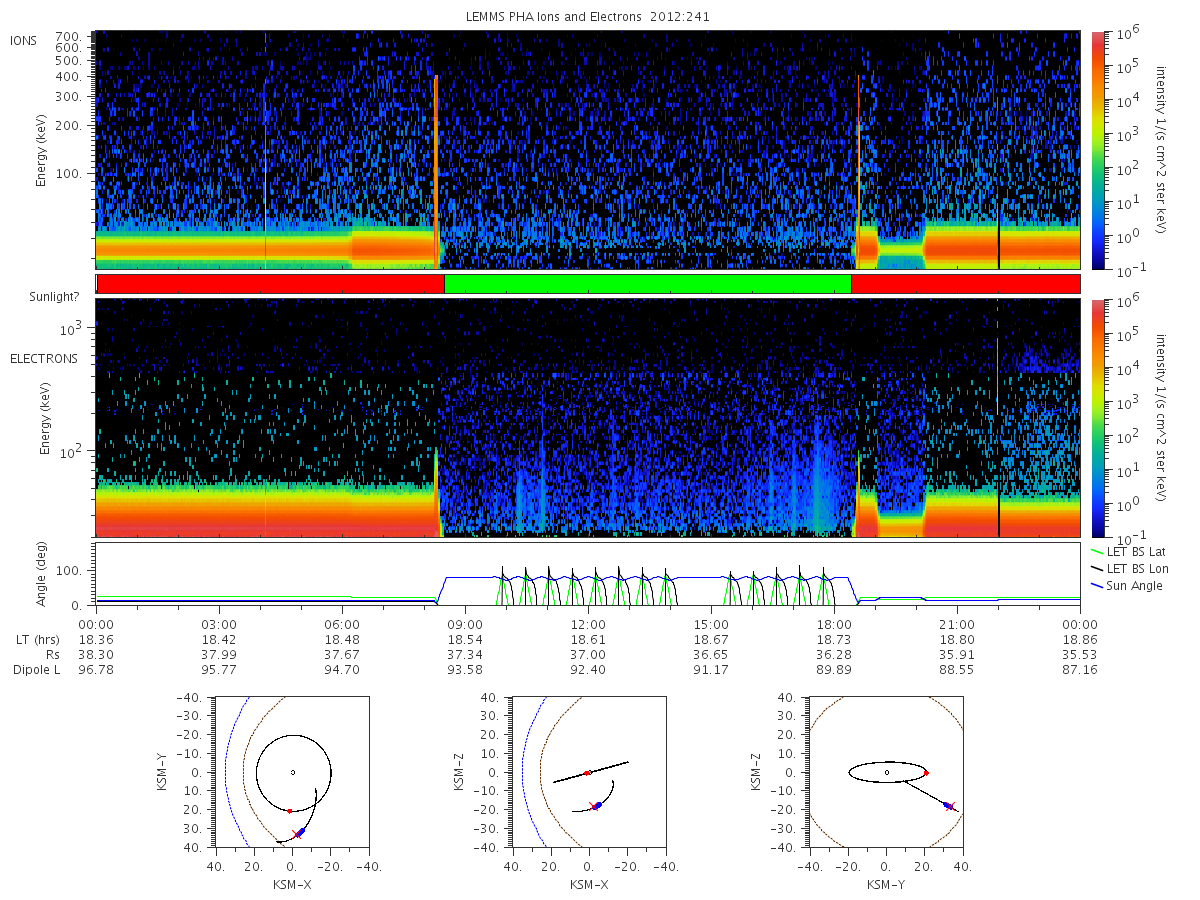Select the Rs value 35.53

click(x=1080, y=654)
